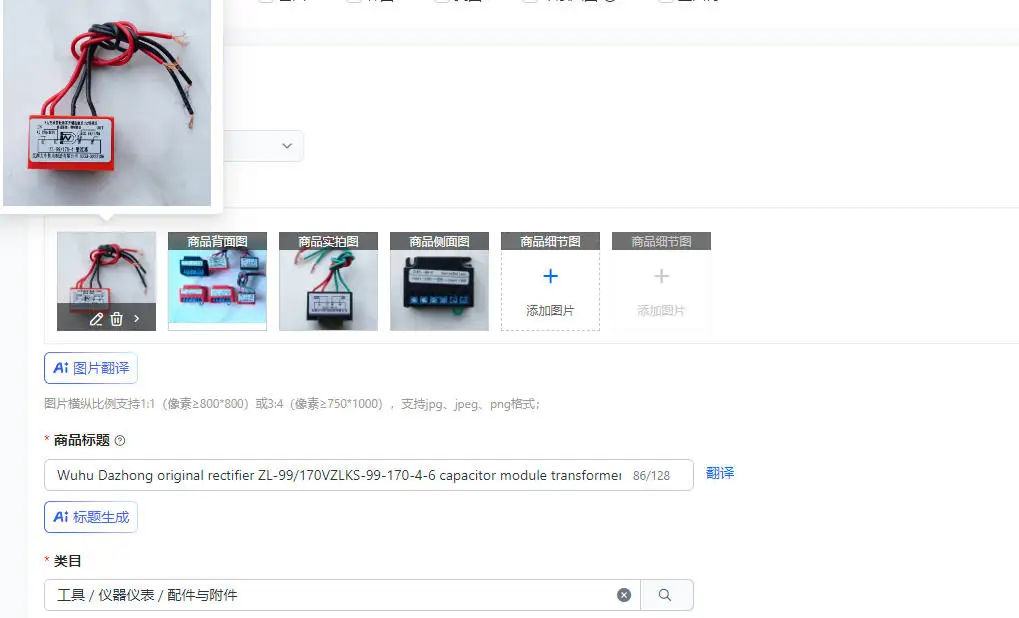
Task: Select the 商品实拍图 thumbnail
Action: tap(328, 281)
